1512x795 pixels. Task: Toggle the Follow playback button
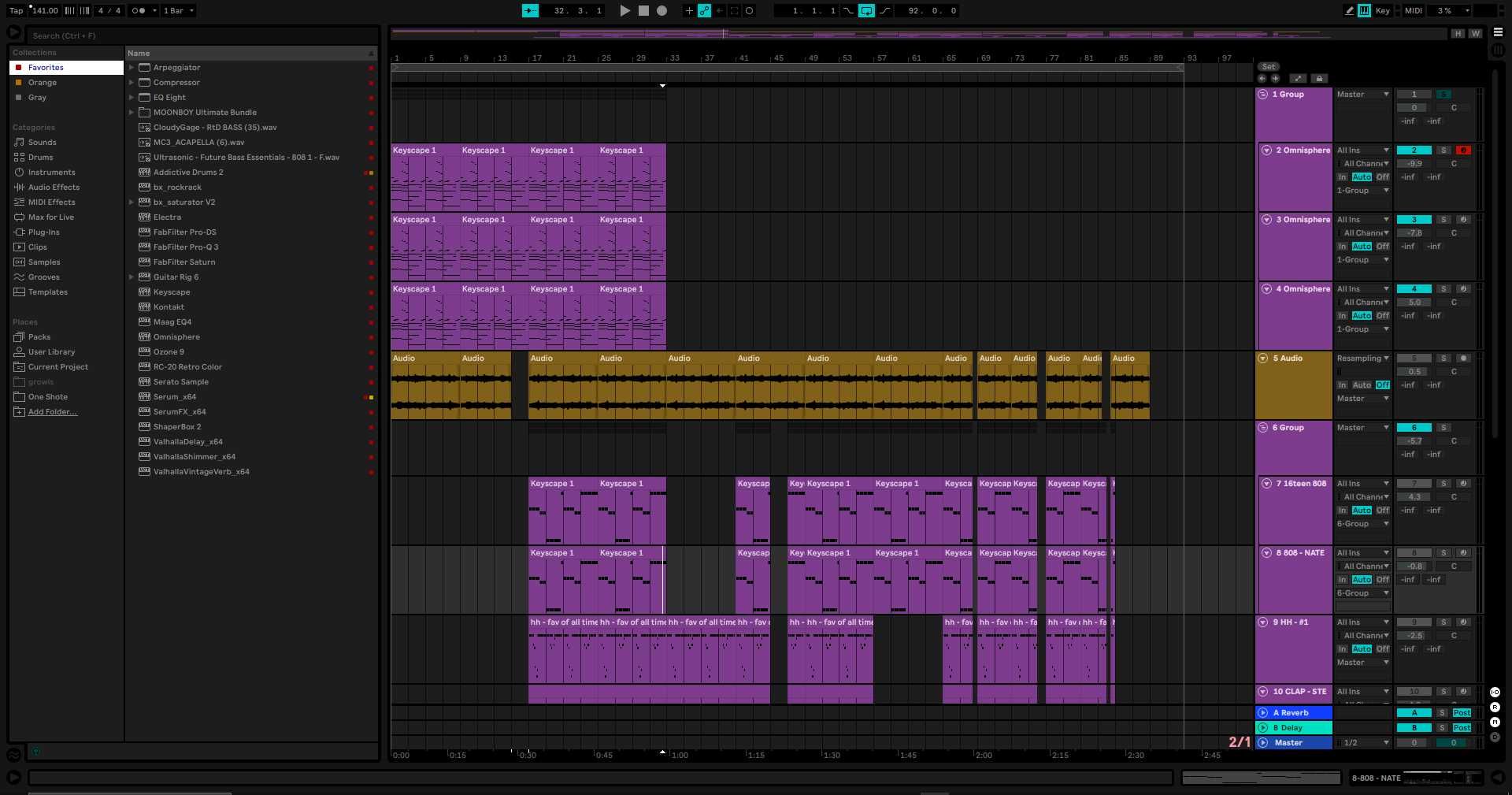click(x=530, y=11)
